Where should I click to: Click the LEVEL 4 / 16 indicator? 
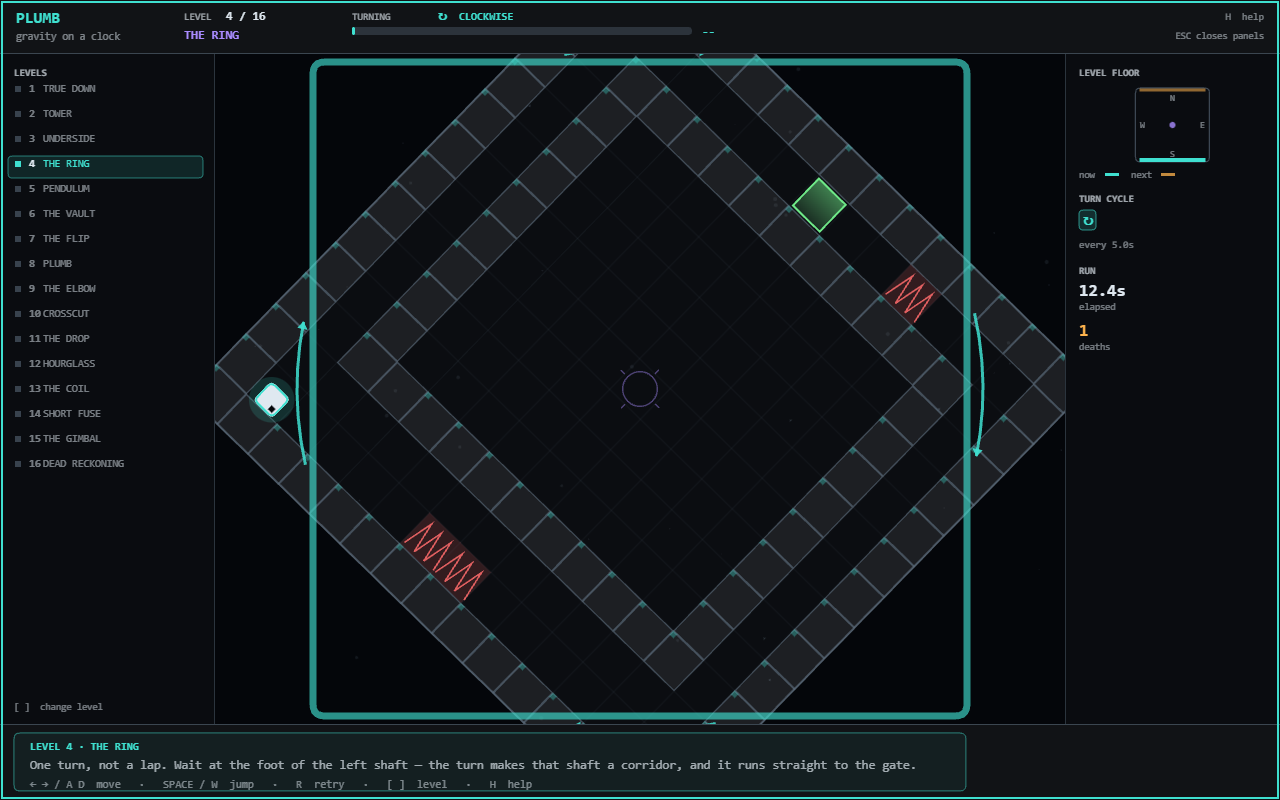coord(225,17)
